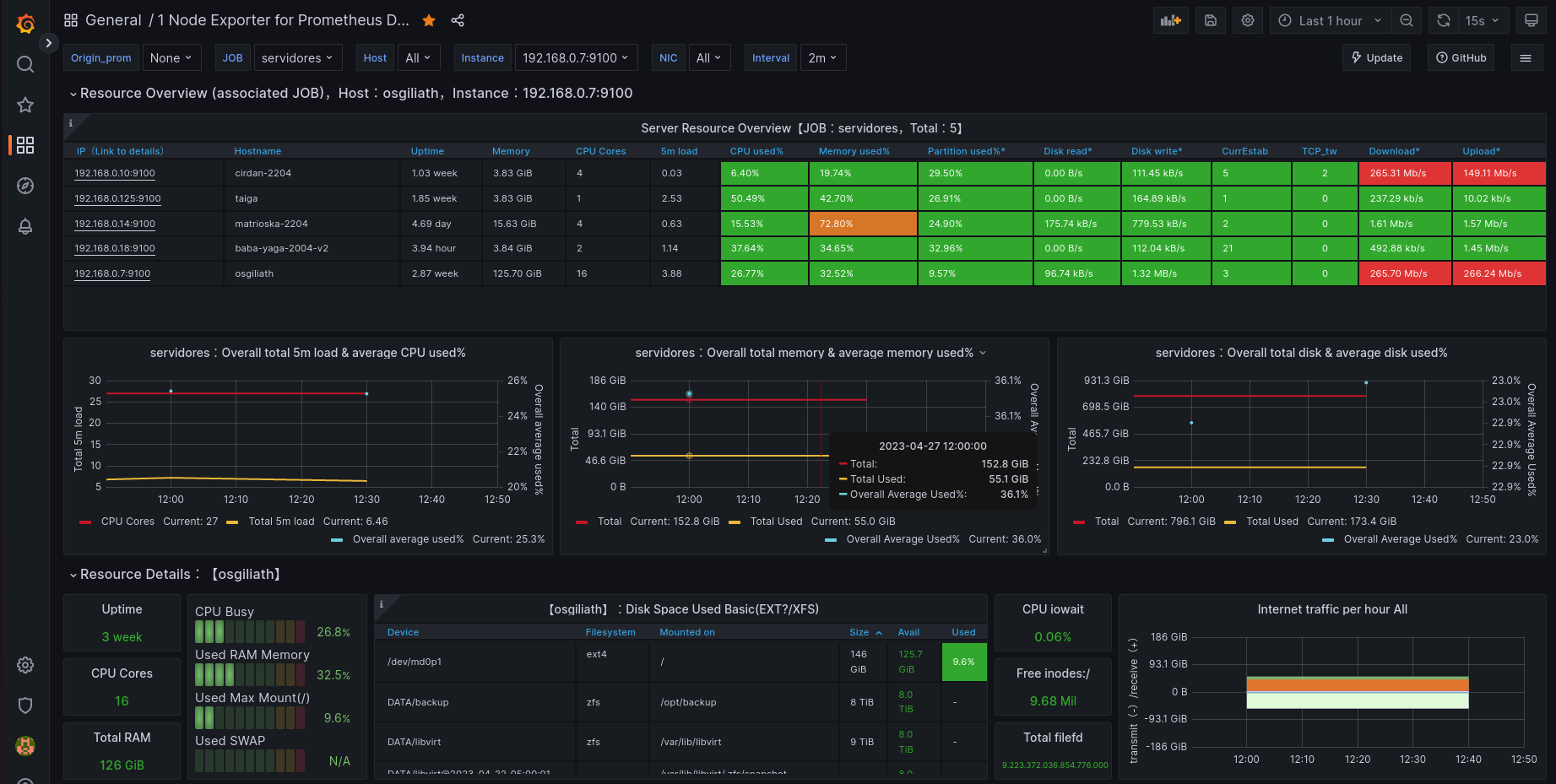The width and height of the screenshot is (1556, 784).
Task: Open 15s refresh interval dropdown
Action: [x=1482, y=20]
